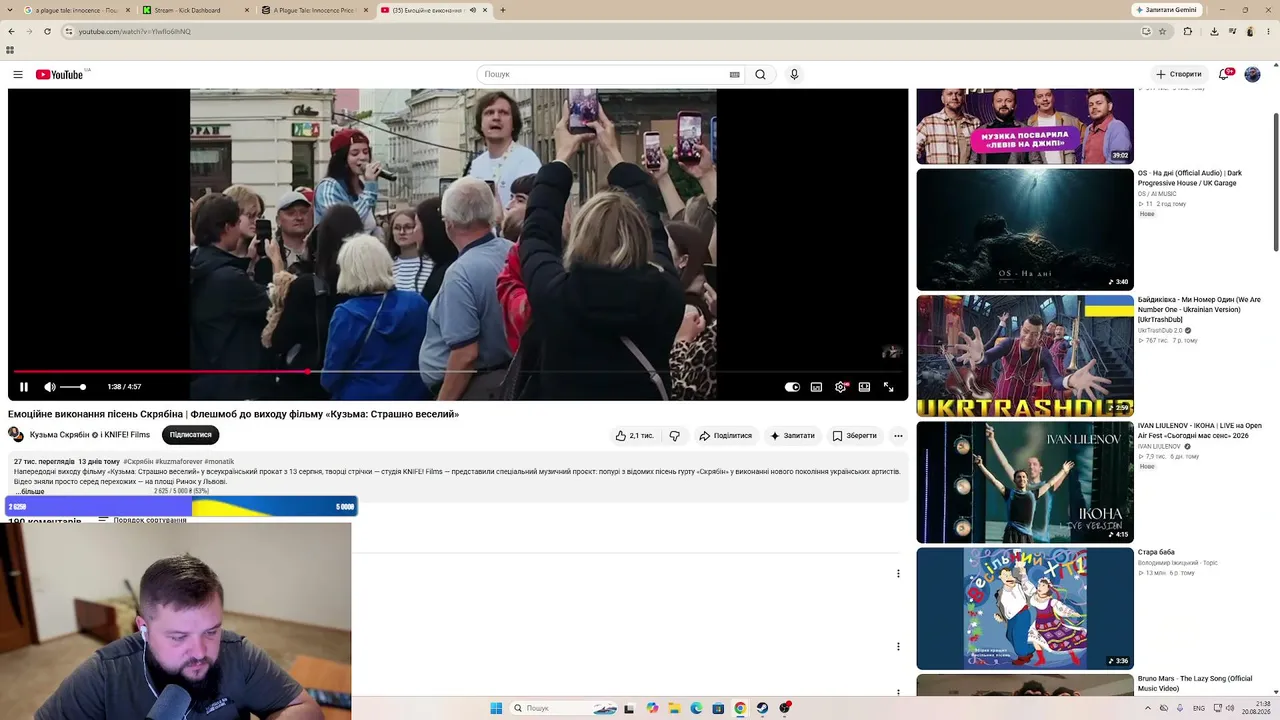Open the Chrome three-dot menu
Screen dimensions: 1280x720
[1270, 31]
